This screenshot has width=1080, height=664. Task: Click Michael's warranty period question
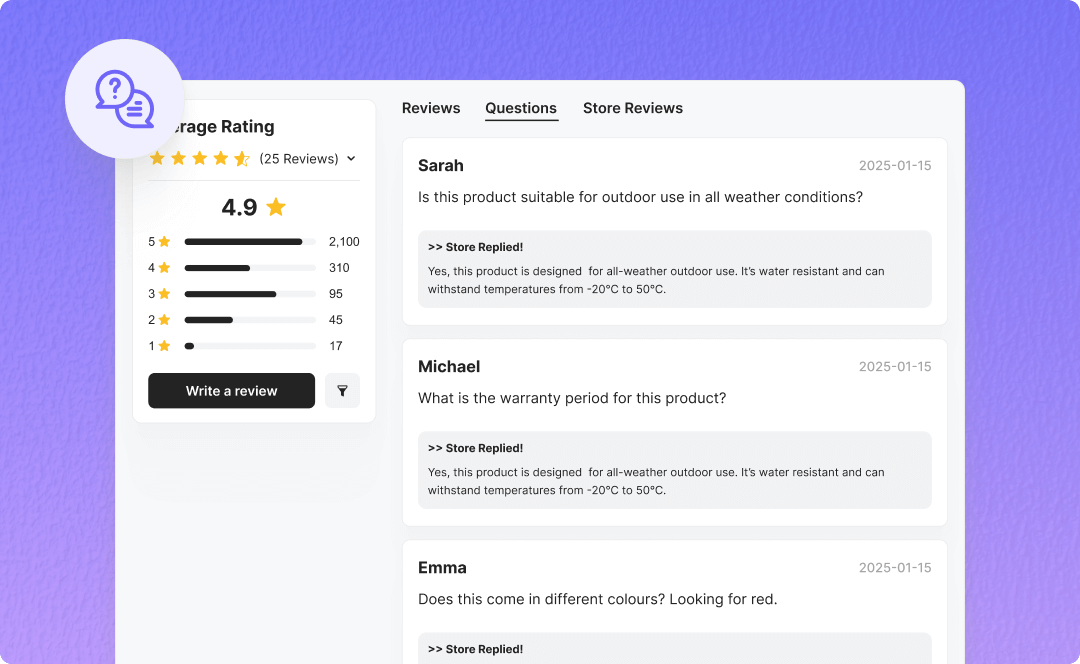[572, 398]
